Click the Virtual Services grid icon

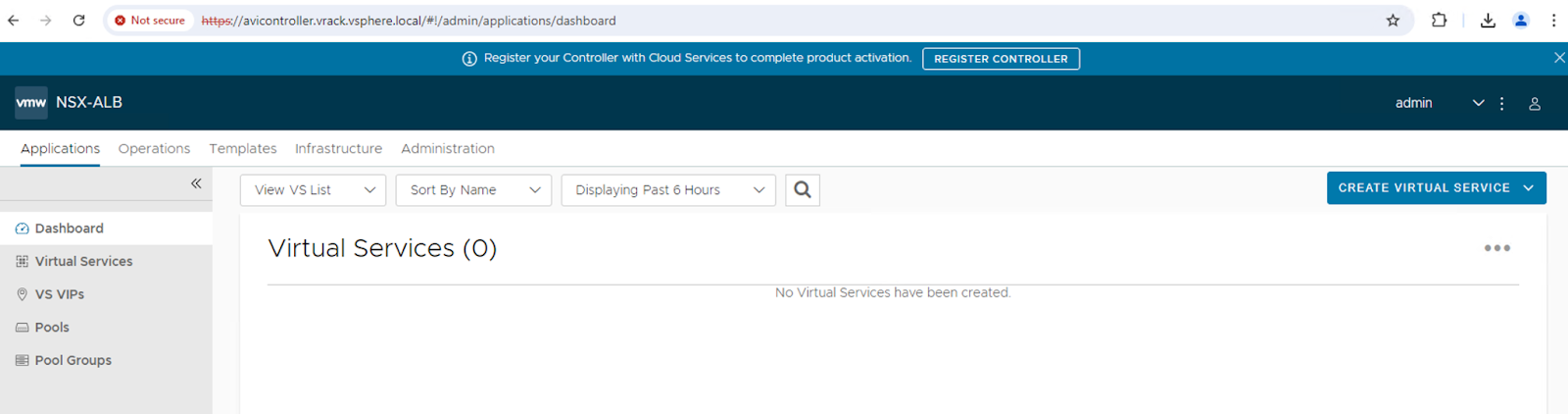point(22,261)
